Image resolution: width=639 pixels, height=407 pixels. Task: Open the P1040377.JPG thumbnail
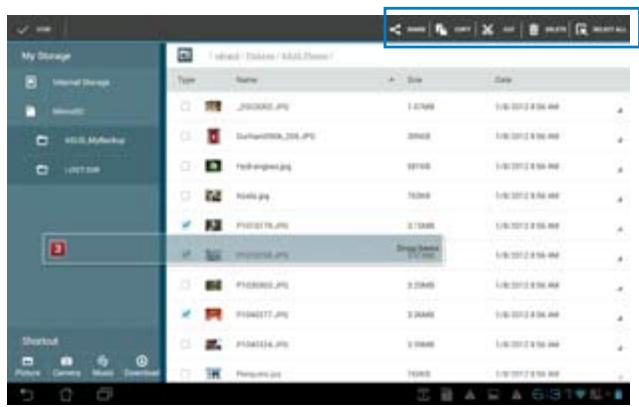213,314
